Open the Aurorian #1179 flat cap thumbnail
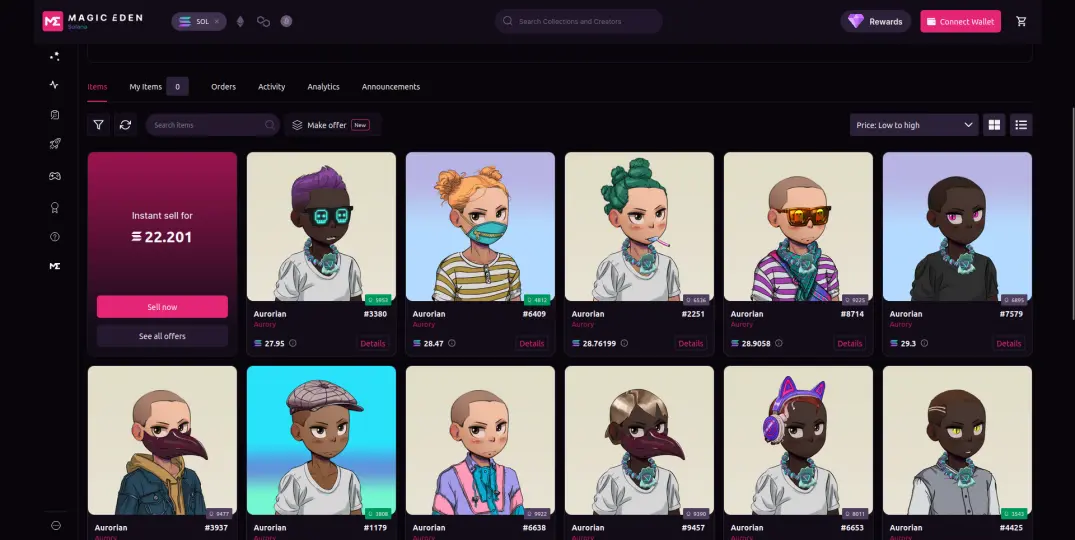Image resolution: width=1075 pixels, height=540 pixels. click(322, 440)
